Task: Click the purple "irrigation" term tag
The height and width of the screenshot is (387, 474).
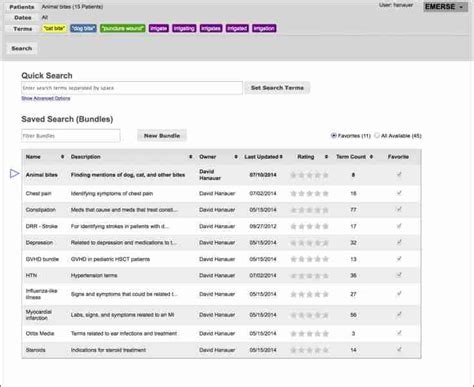Action: (264, 28)
